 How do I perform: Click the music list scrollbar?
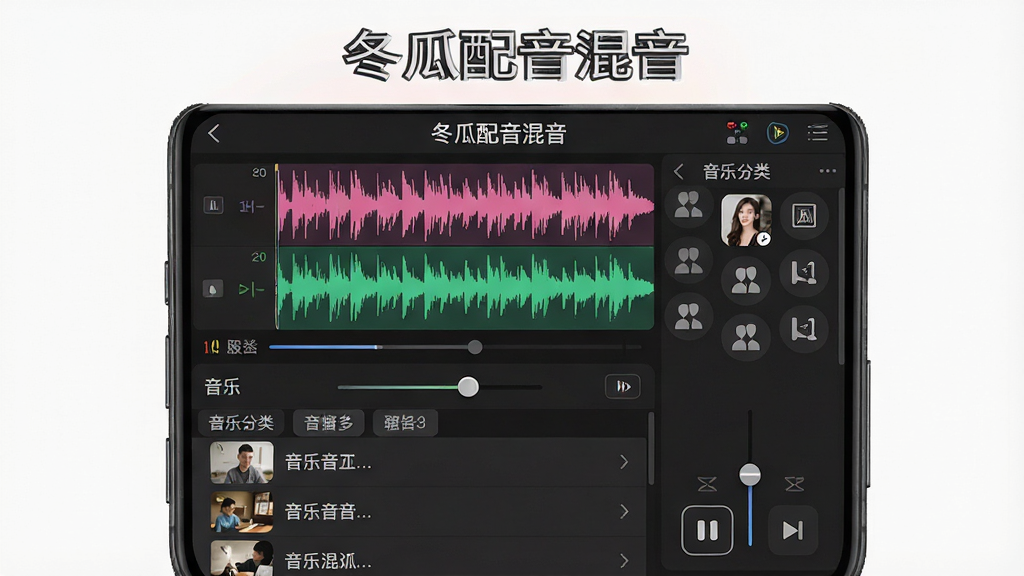(x=650, y=448)
